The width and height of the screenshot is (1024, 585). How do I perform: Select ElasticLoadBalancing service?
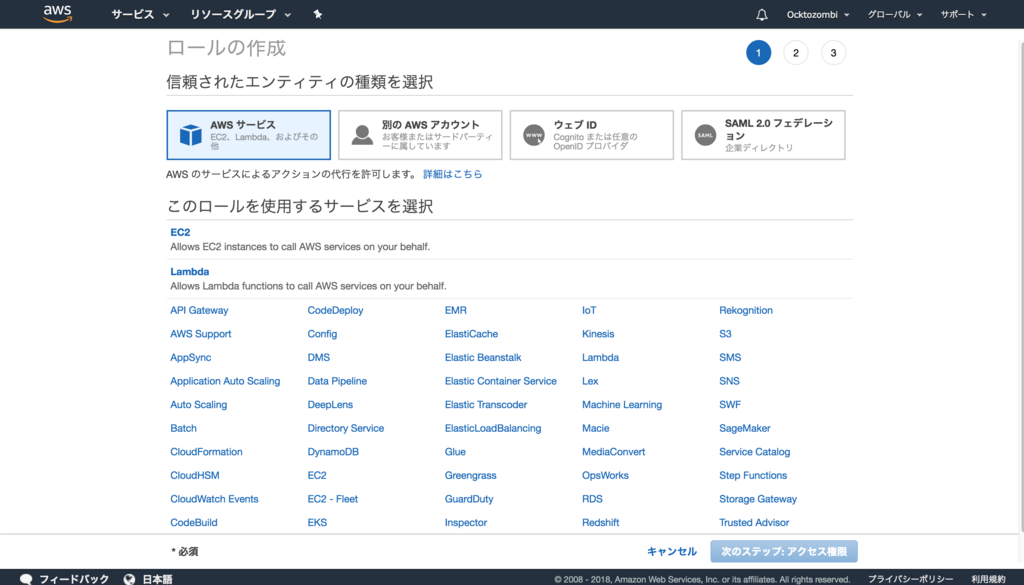(492, 428)
